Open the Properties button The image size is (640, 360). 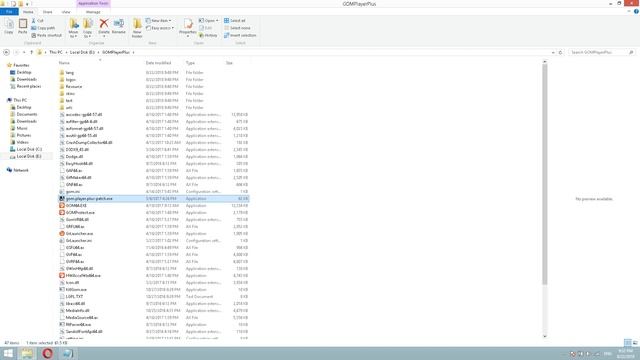188,28
